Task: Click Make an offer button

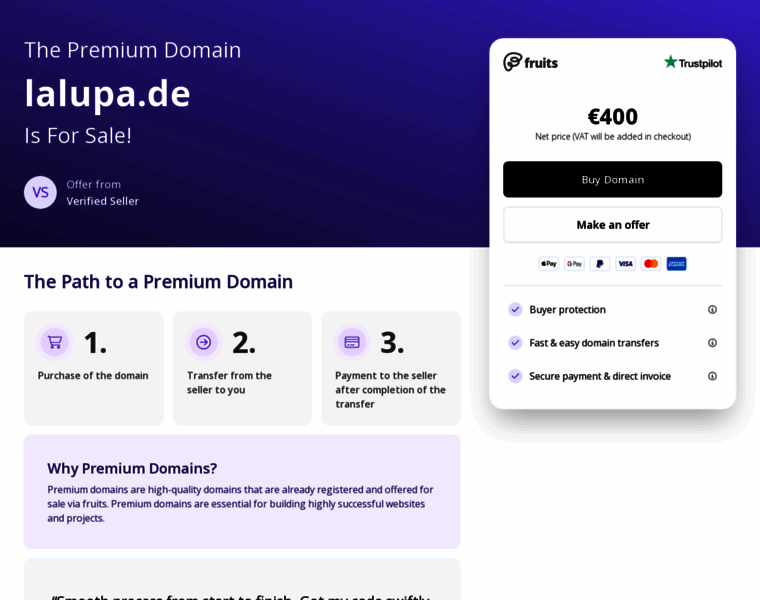Action: 612,225
